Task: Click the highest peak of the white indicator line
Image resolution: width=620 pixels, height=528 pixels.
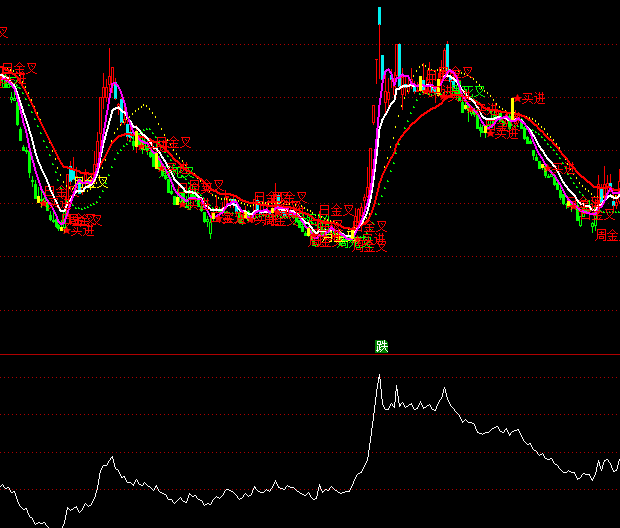Action: pos(379,375)
